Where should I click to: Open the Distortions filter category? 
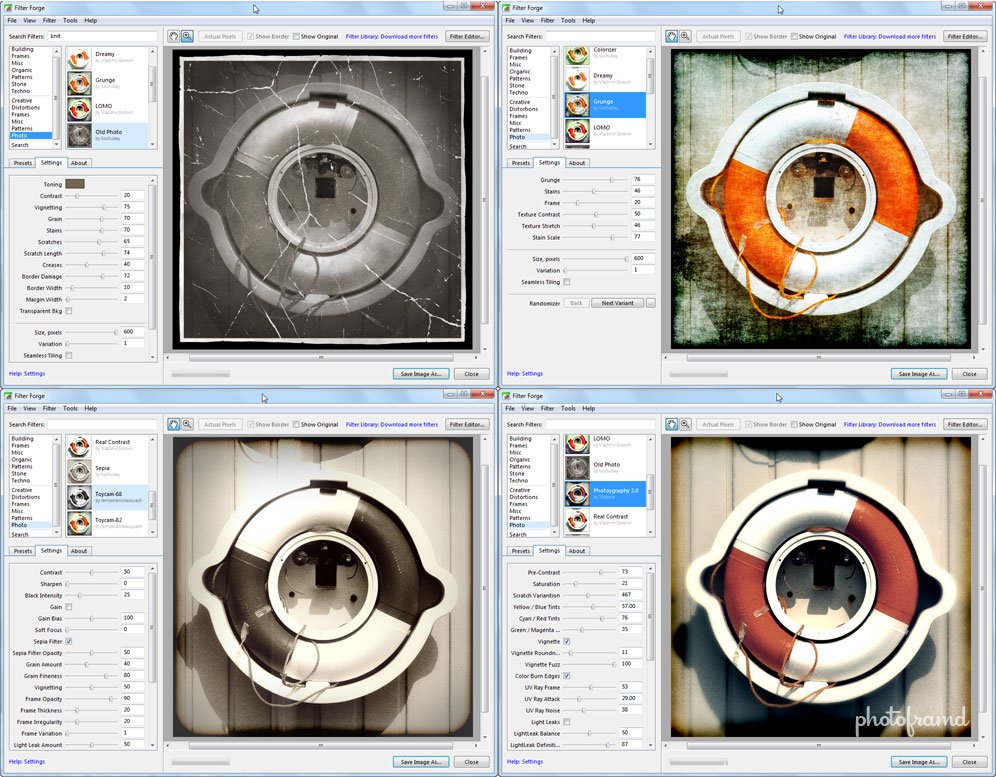[26, 107]
